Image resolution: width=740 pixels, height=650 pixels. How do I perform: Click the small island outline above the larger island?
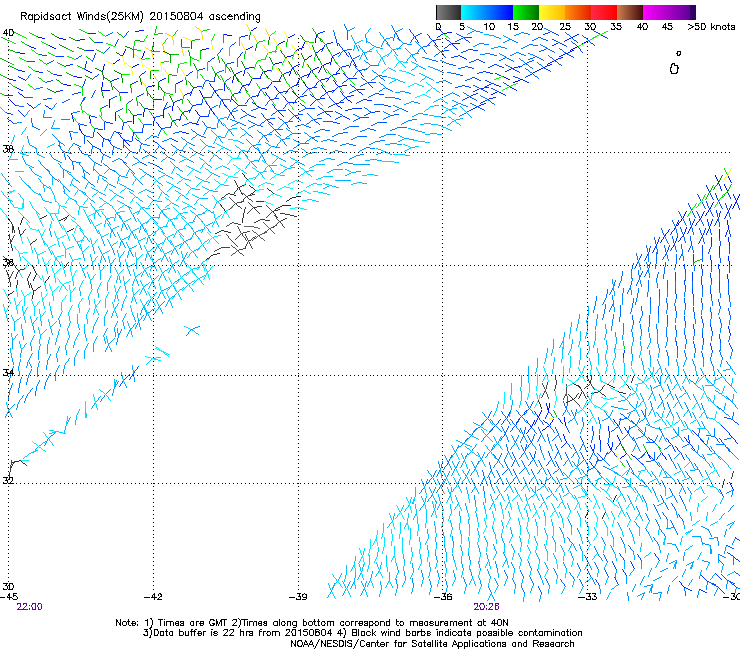point(679,53)
